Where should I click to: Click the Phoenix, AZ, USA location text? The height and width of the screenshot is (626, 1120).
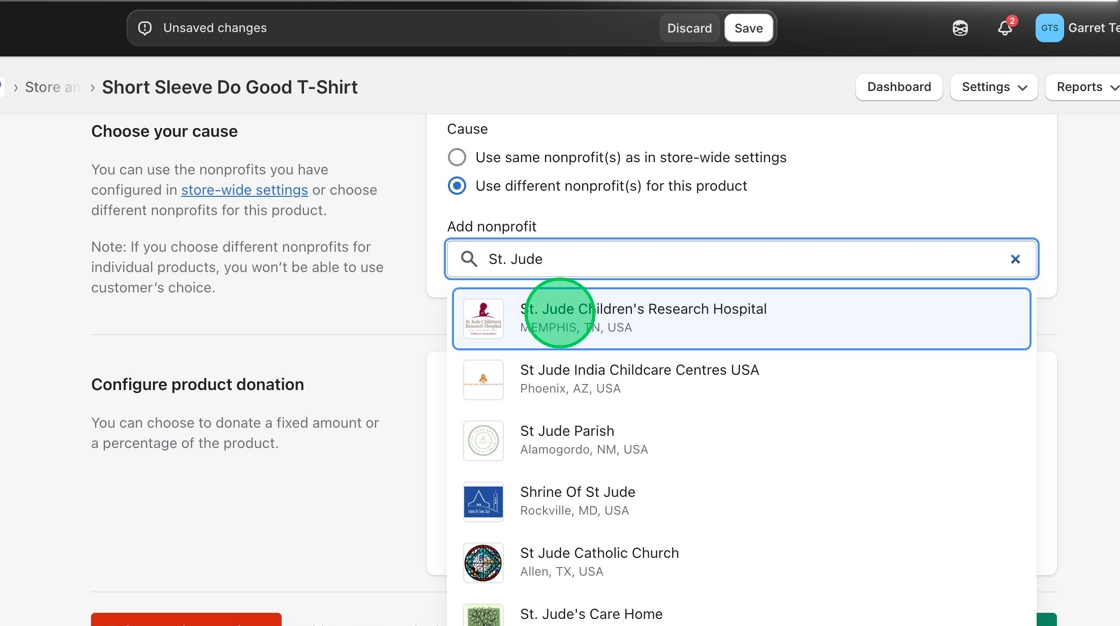coord(570,389)
